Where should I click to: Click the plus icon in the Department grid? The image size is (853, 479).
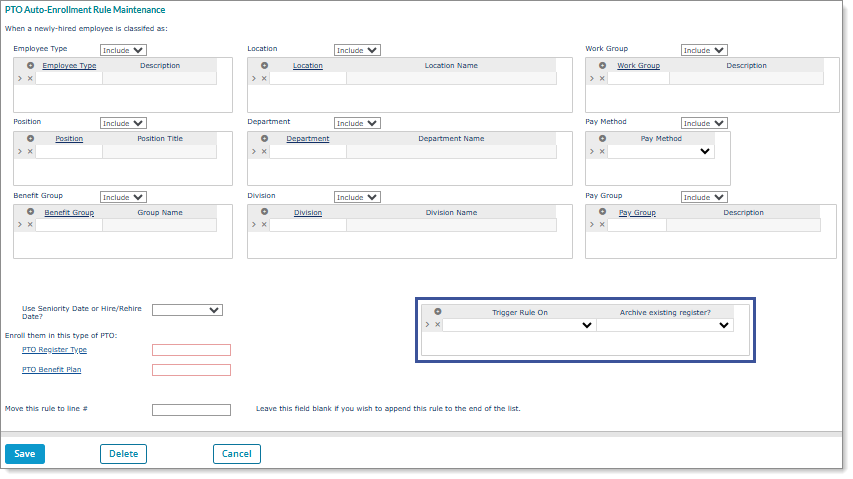[x=264, y=139]
